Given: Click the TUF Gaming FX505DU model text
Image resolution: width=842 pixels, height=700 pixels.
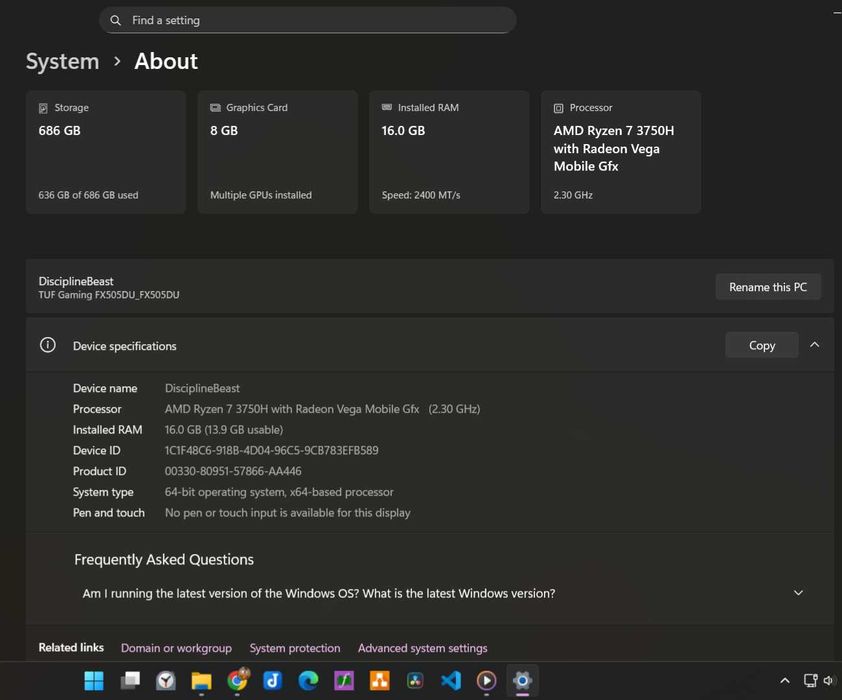Looking at the screenshot, I should point(109,295).
